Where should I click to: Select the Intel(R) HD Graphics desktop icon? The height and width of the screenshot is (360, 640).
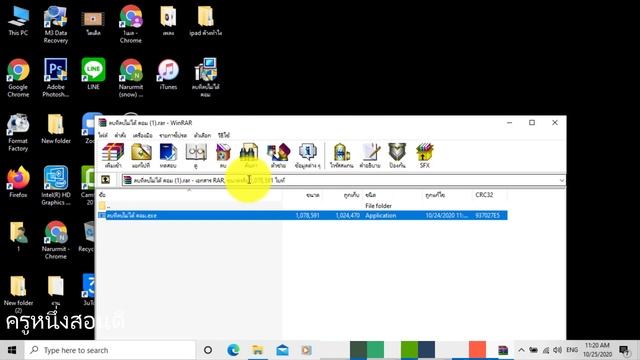coord(56,185)
